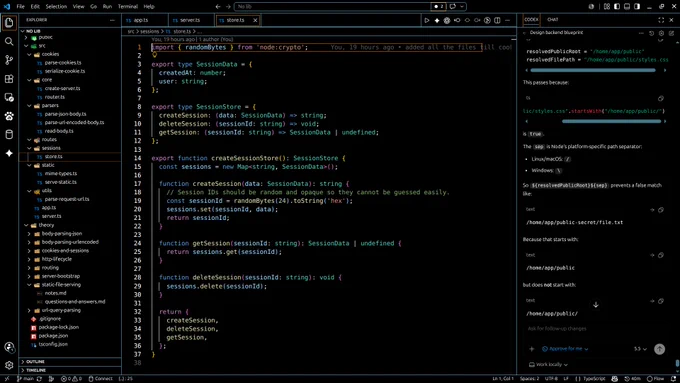Click the split editor icon
The height and width of the screenshot is (383, 680).
(497, 20)
